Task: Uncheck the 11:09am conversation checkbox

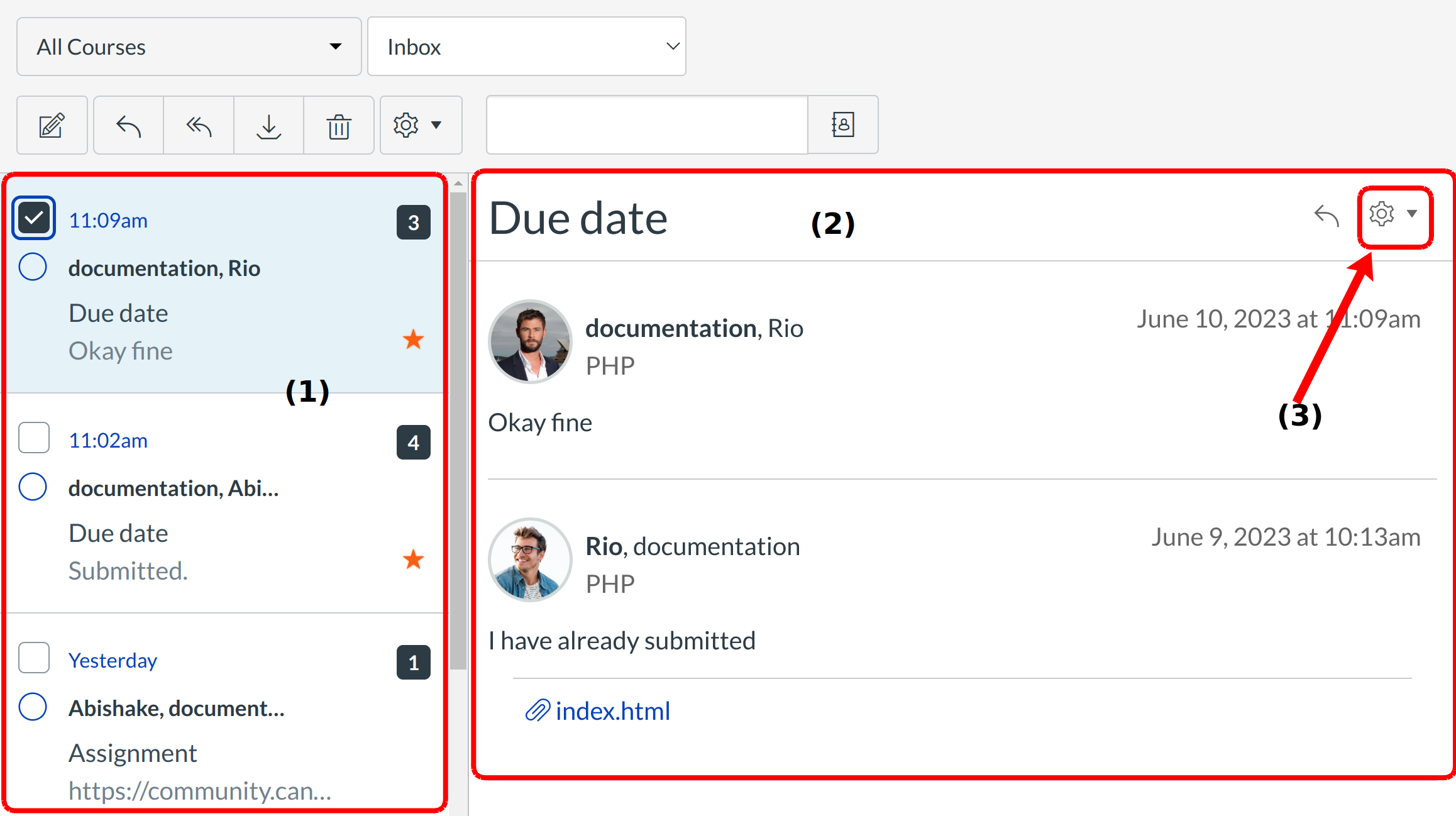Action: [34, 218]
